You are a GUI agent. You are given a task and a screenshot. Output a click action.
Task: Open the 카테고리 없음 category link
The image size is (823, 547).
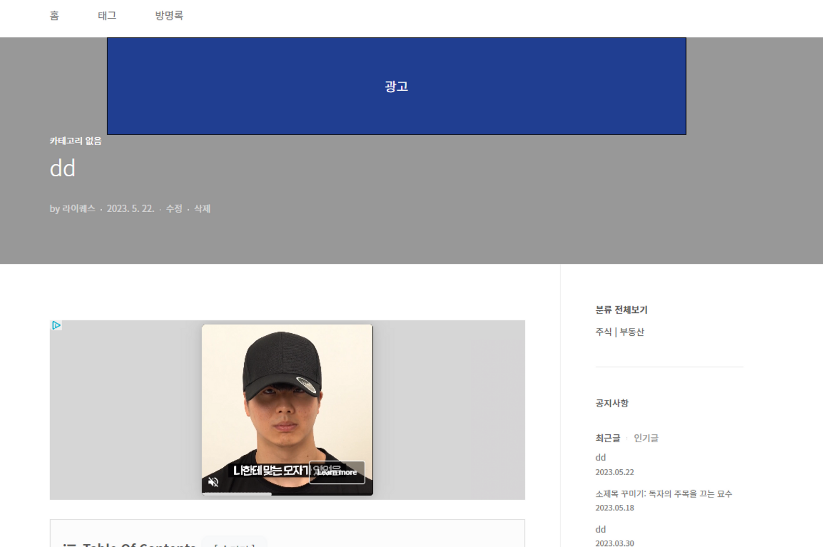76,141
